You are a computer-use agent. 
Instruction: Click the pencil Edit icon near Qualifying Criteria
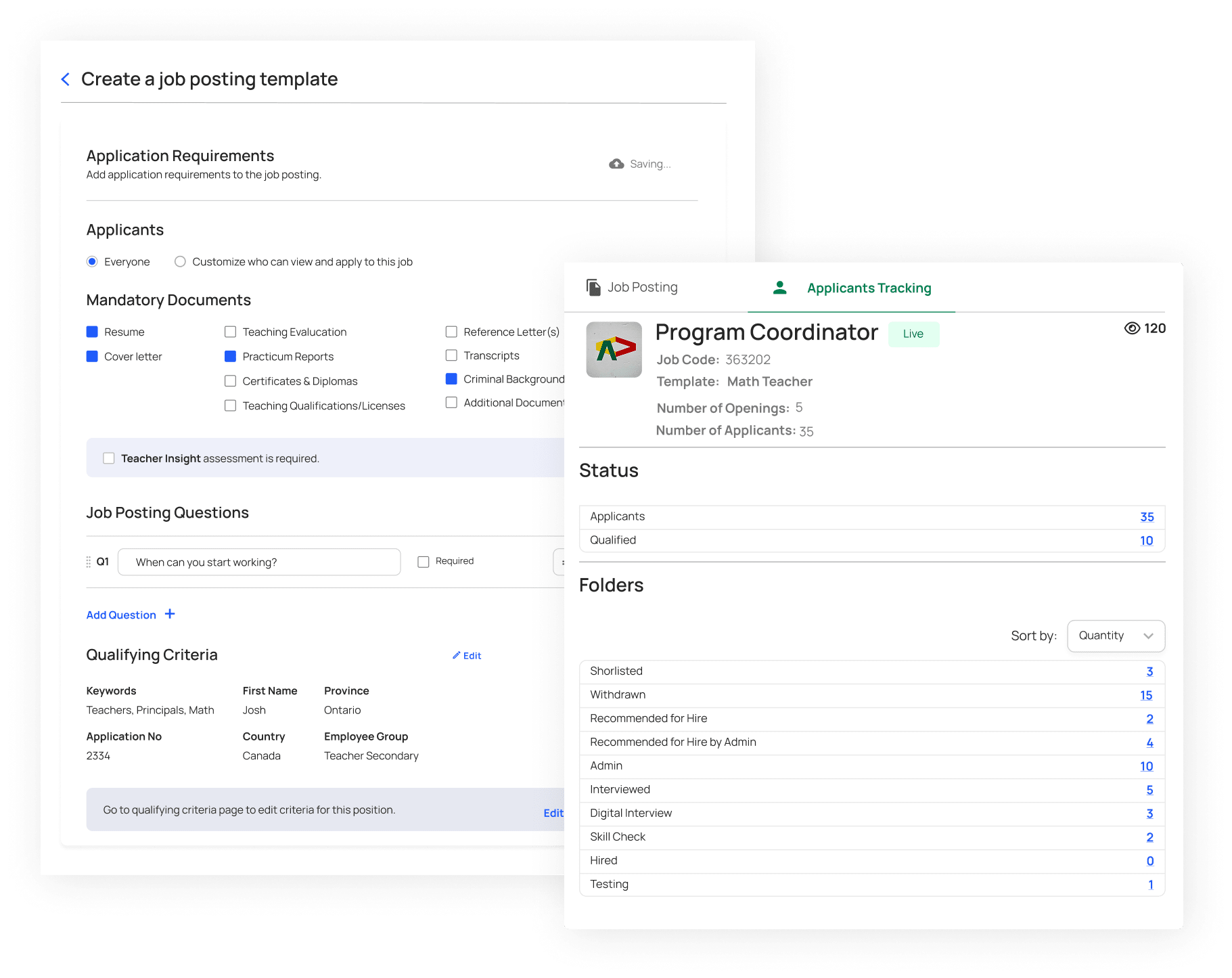(458, 655)
